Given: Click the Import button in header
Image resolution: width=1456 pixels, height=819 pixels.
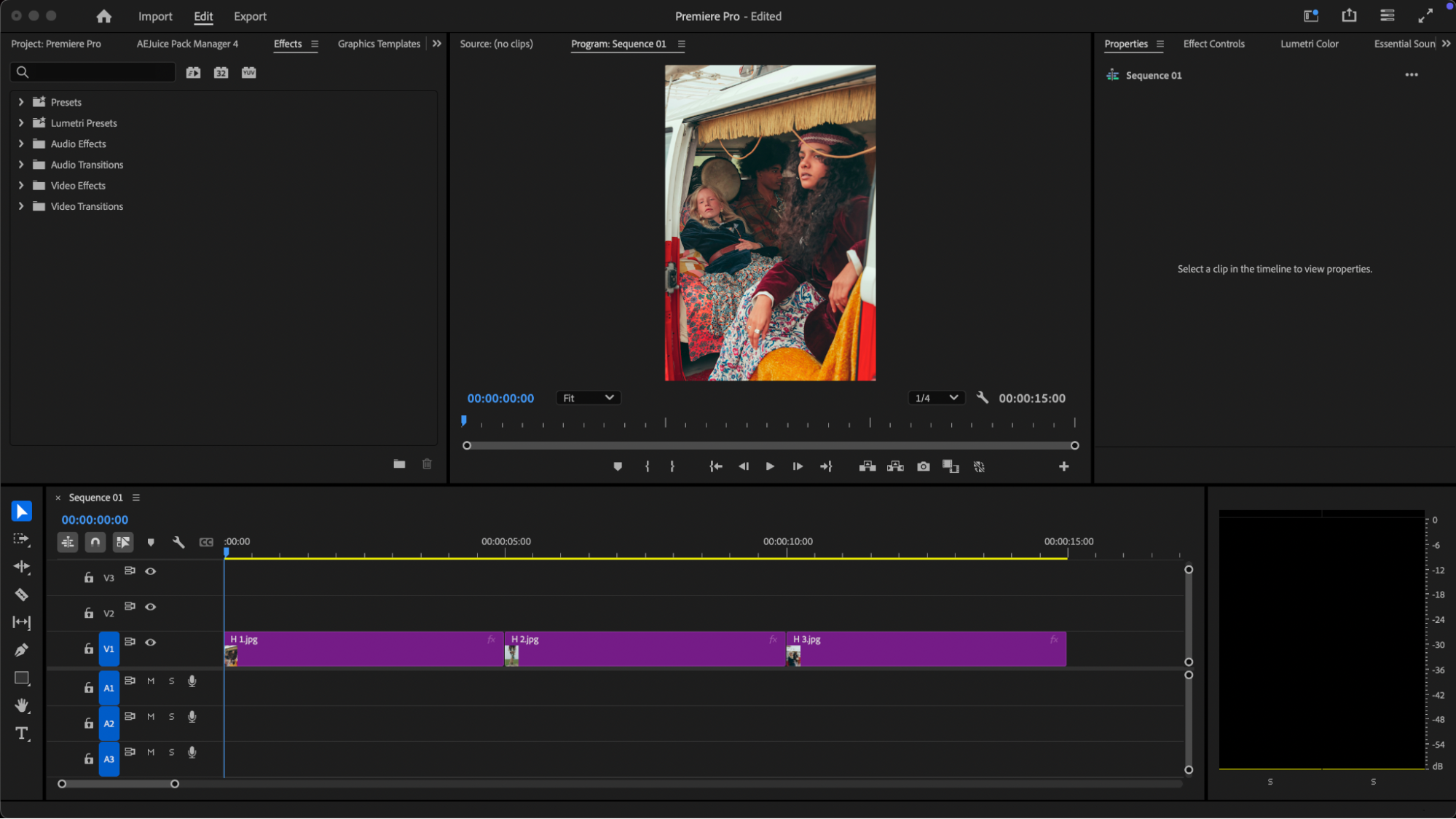Looking at the screenshot, I should tap(155, 16).
